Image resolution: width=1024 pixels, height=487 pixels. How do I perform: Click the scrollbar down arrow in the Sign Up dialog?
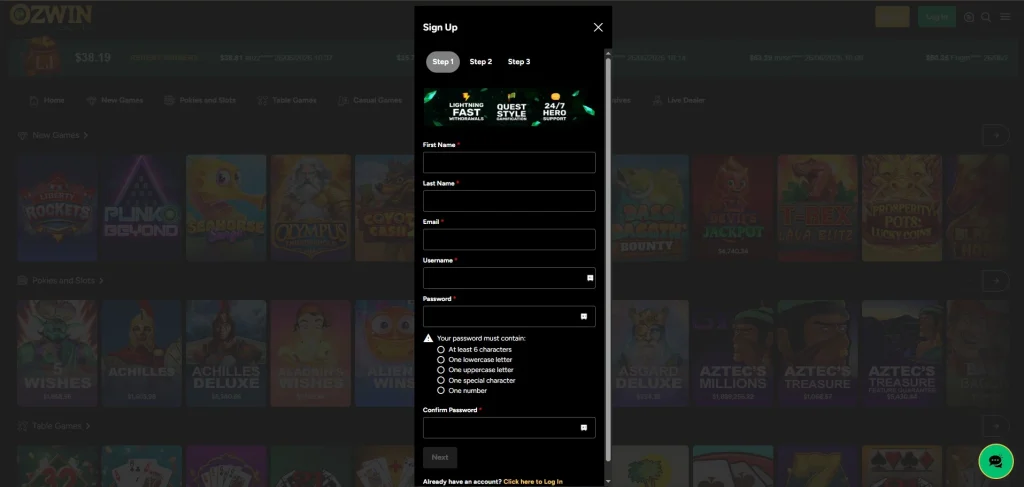point(608,482)
